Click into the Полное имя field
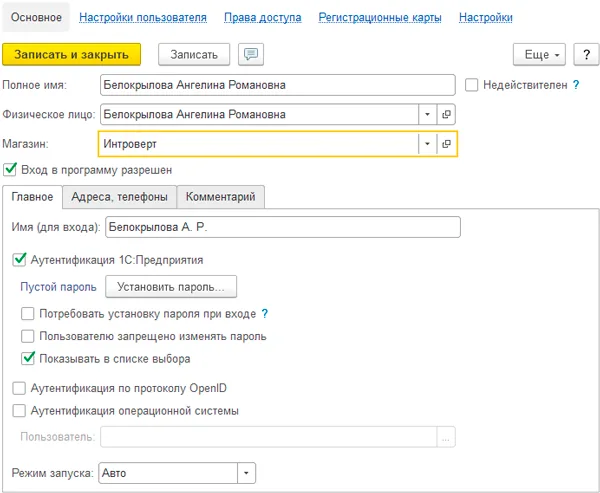This screenshot has height=493, width=600. pos(278,86)
